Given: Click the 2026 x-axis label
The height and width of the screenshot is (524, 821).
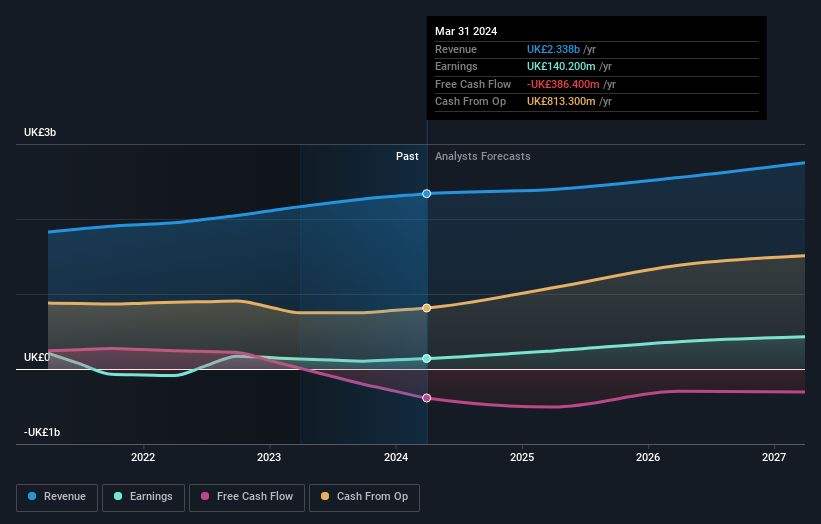Looking at the screenshot, I should [648, 457].
